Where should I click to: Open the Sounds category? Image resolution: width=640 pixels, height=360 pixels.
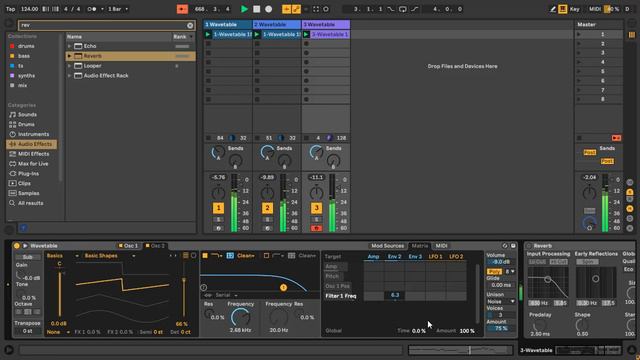tap(27, 115)
